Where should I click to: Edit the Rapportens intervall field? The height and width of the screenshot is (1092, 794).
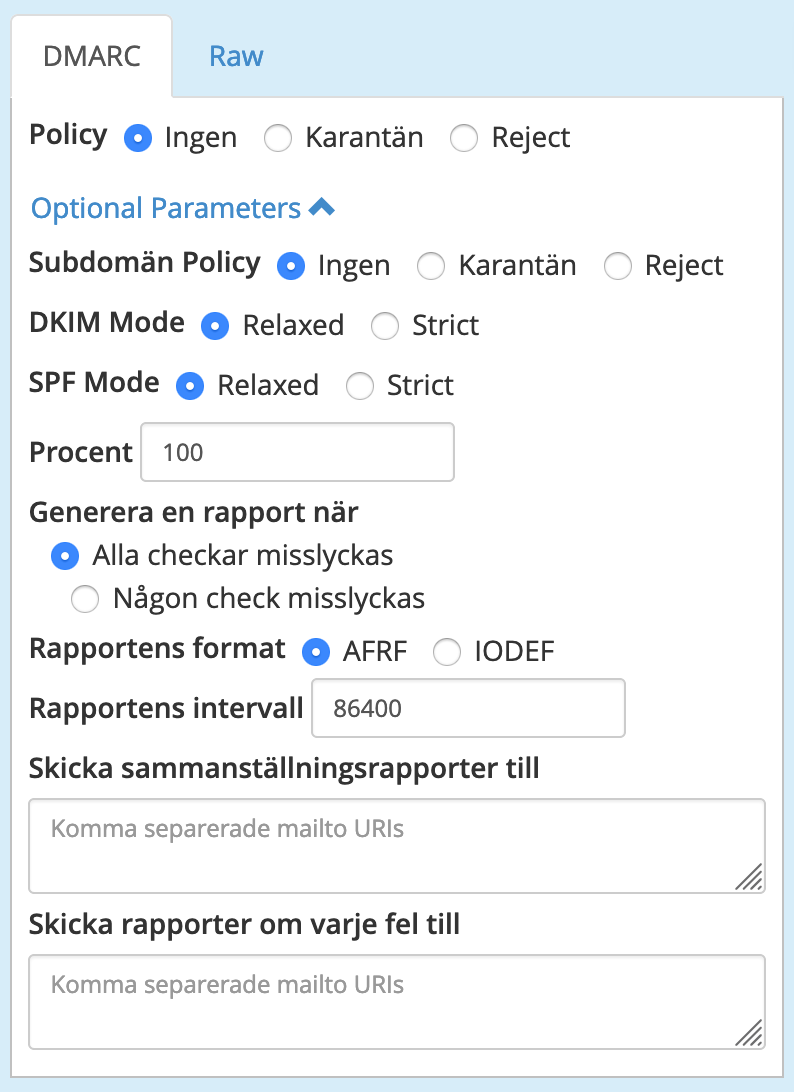(x=468, y=708)
